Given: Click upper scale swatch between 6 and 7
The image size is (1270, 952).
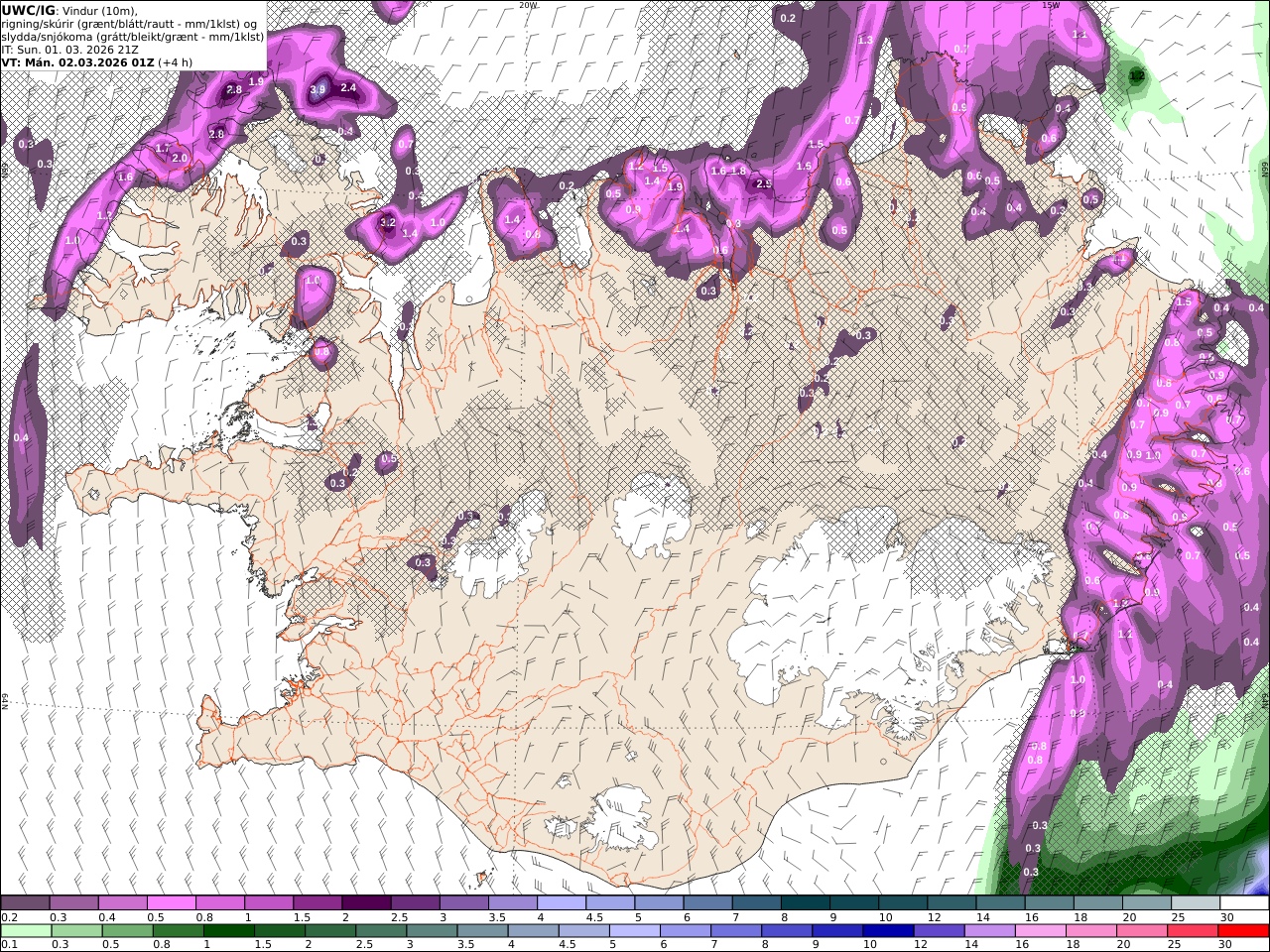Looking at the screenshot, I should 706,903.
